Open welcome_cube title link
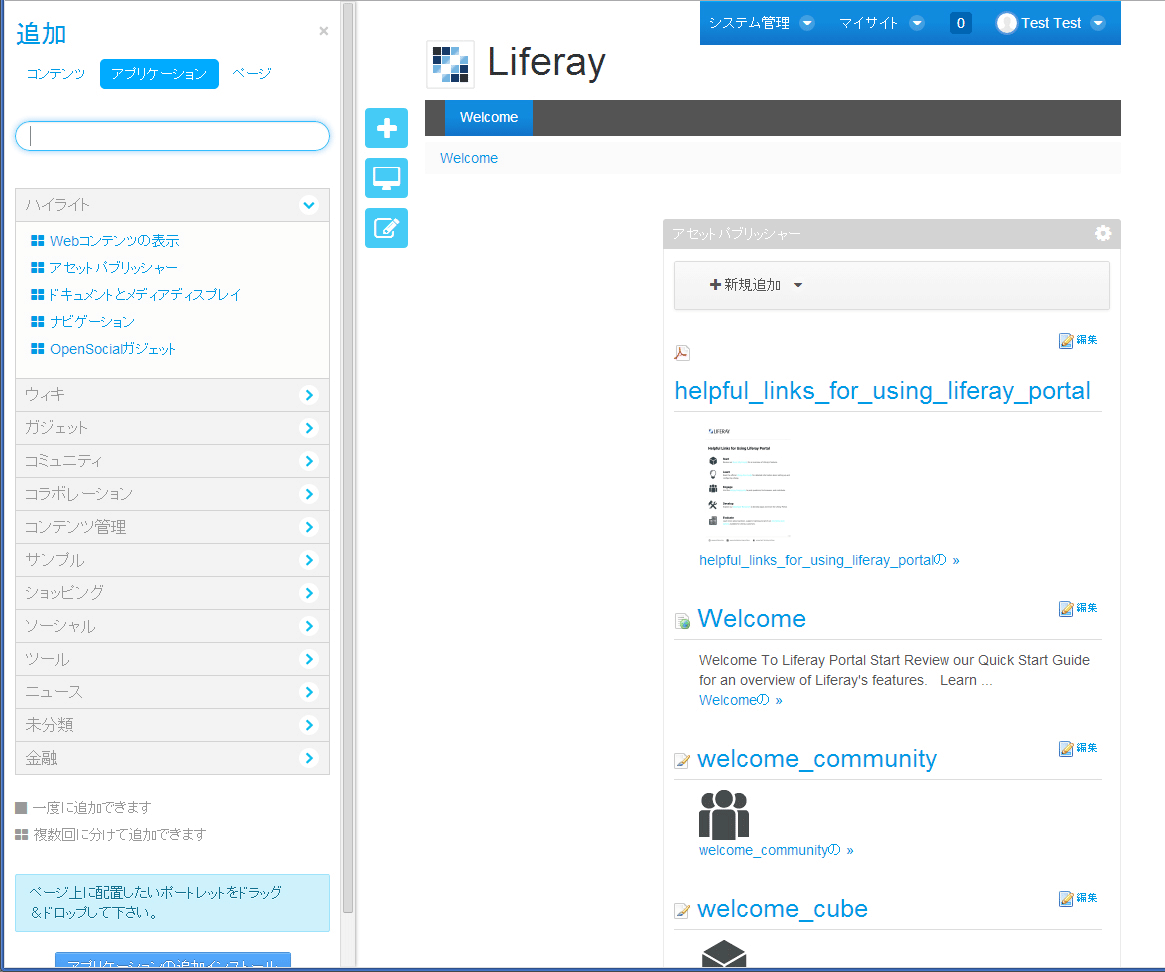The image size is (1165, 972). click(782, 909)
